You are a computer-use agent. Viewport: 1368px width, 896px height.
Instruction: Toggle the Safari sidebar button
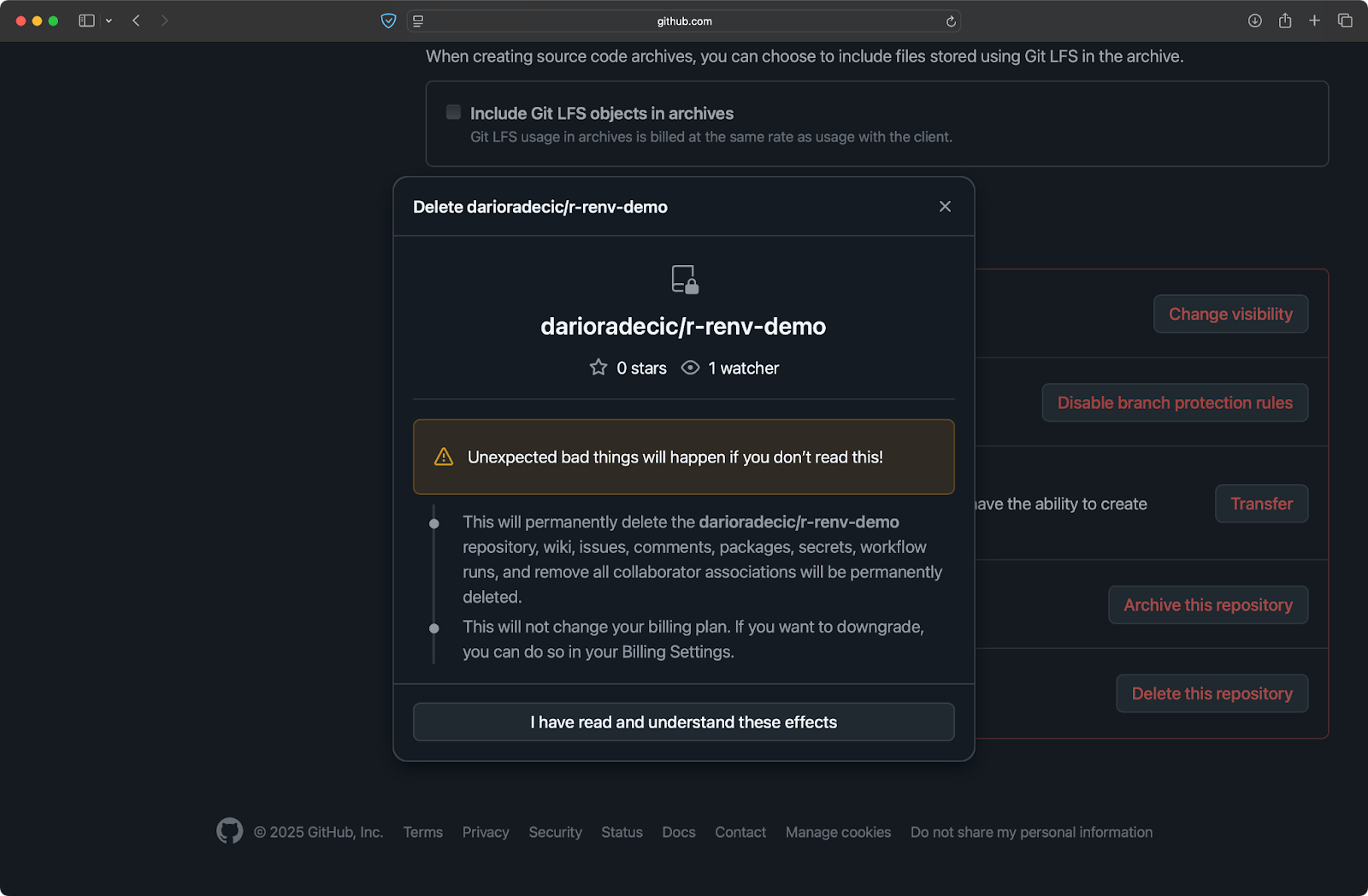coord(86,21)
